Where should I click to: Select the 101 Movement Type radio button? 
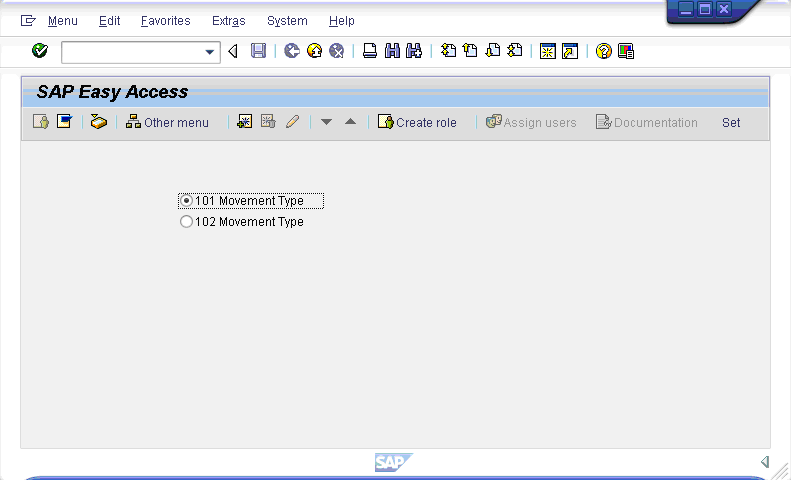[186, 201]
